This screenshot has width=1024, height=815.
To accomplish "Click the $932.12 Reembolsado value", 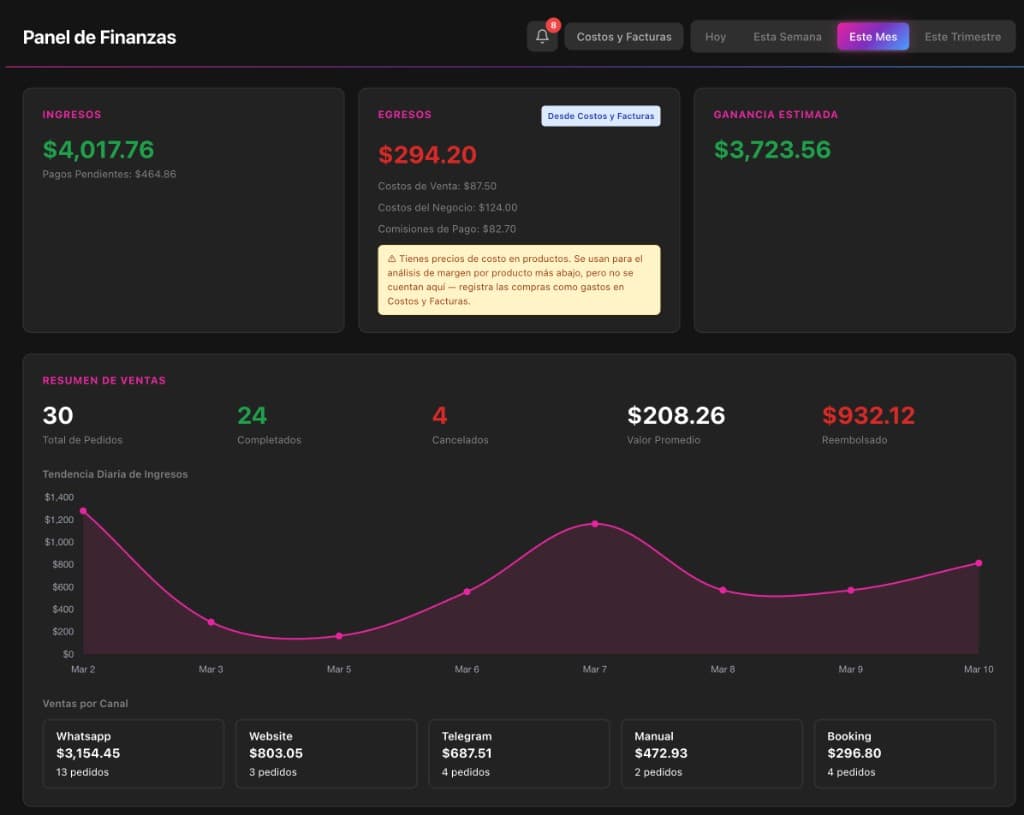I will [869, 415].
